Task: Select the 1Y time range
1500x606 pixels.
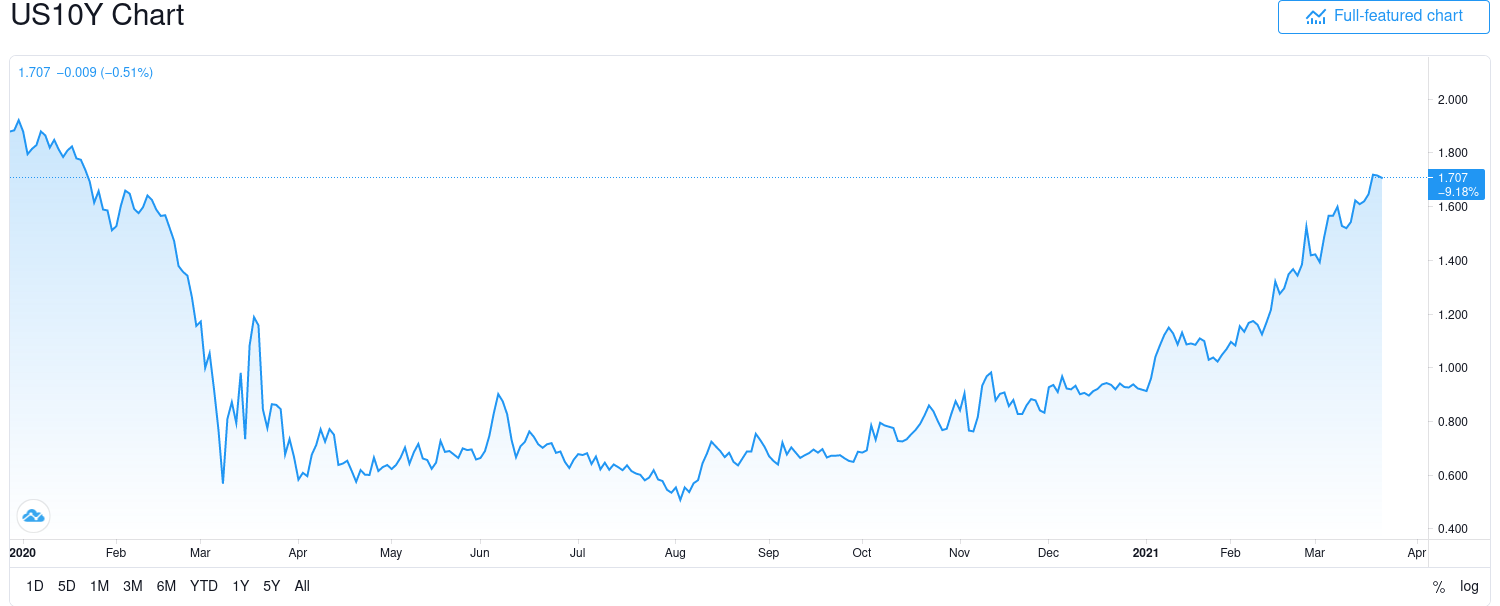Action: point(240,586)
